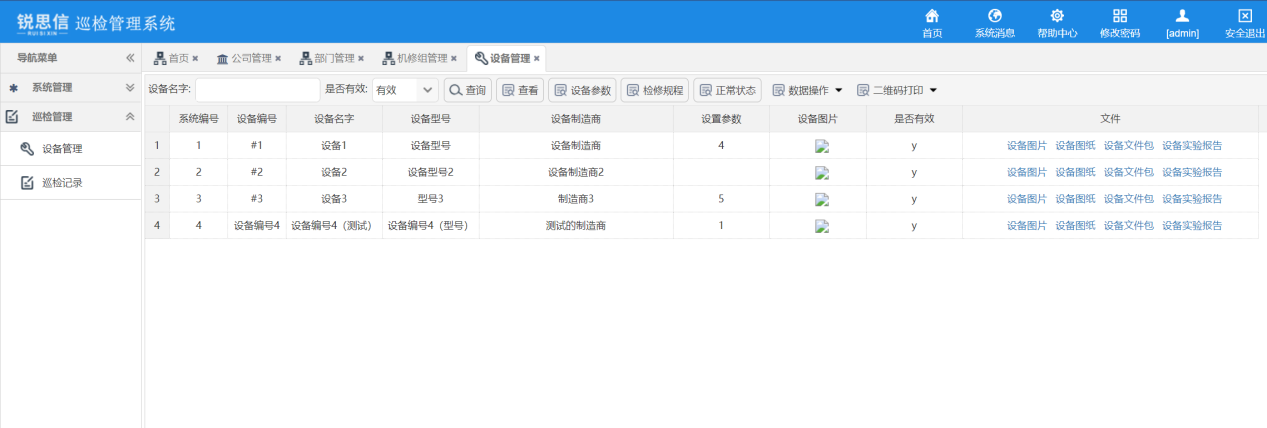Screen dimensions: 1267x428
Task: Open the 设备图片 thumbnail in the 设备3 row
Action: point(822,199)
